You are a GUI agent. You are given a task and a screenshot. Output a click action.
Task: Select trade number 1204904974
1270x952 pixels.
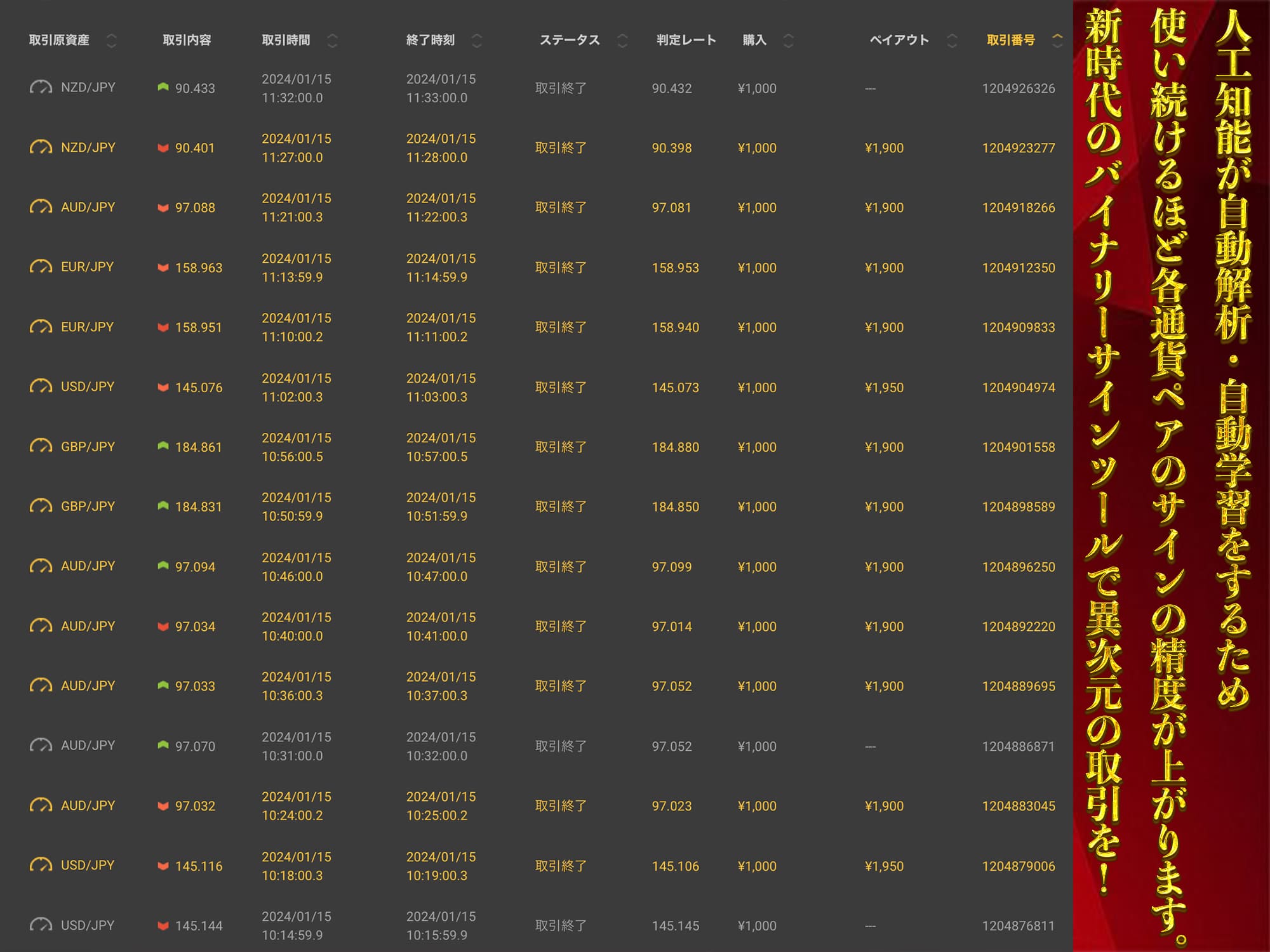tap(1018, 387)
